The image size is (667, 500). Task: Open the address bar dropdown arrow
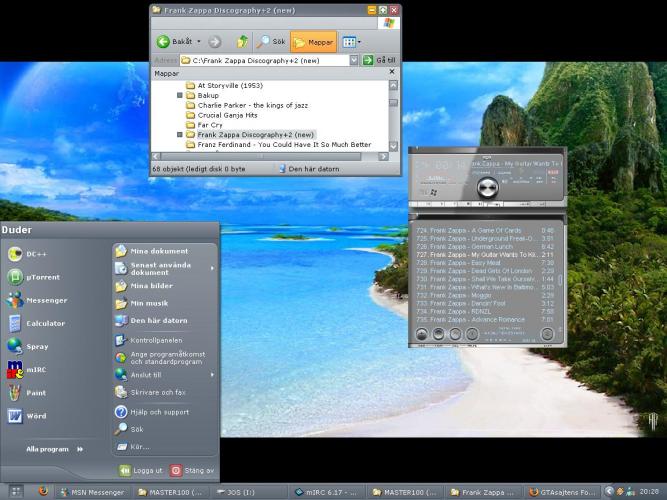(x=353, y=60)
